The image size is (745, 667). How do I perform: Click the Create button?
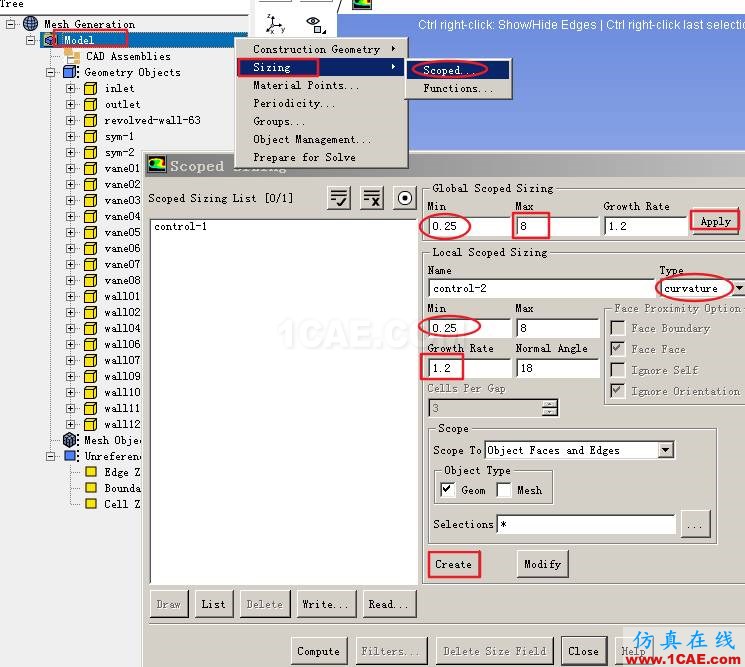click(x=454, y=564)
